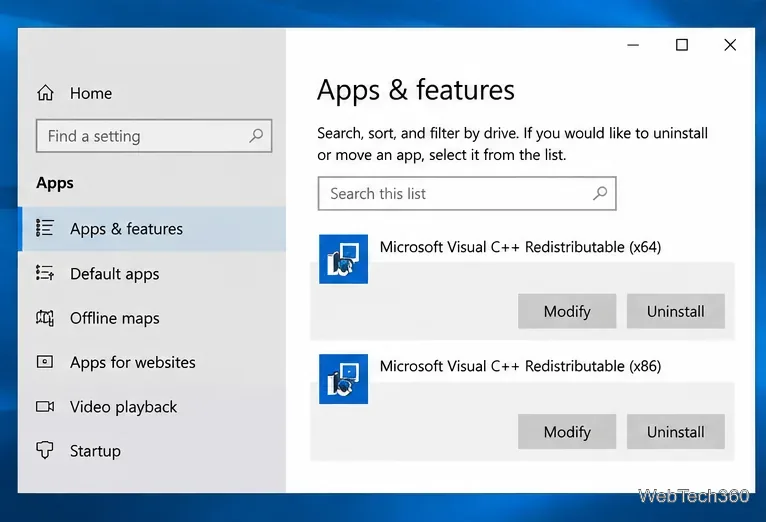This screenshot has height=522, width=766.
Task: Maximize the Settings window
Action: (682, 45)
